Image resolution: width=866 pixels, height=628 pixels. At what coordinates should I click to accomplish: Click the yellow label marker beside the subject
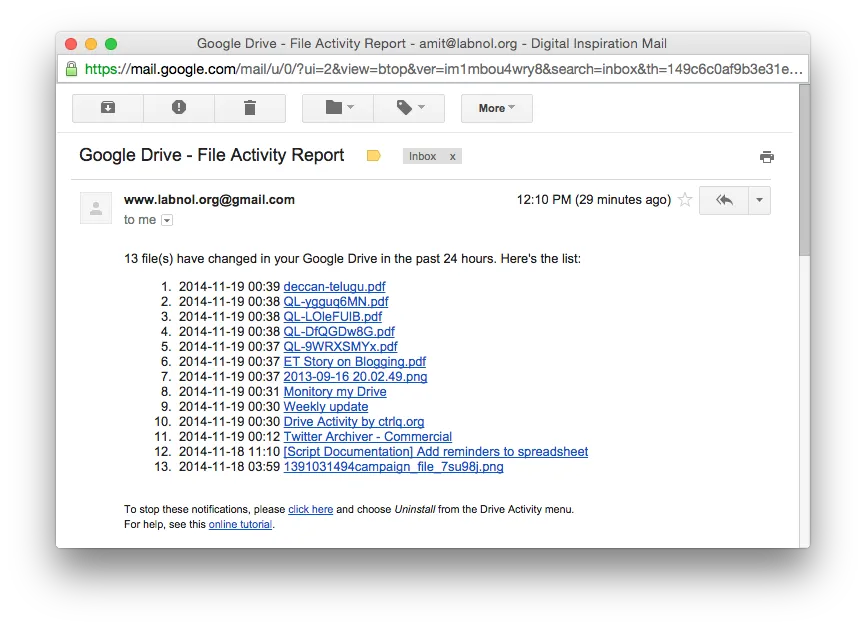[373, 156]
